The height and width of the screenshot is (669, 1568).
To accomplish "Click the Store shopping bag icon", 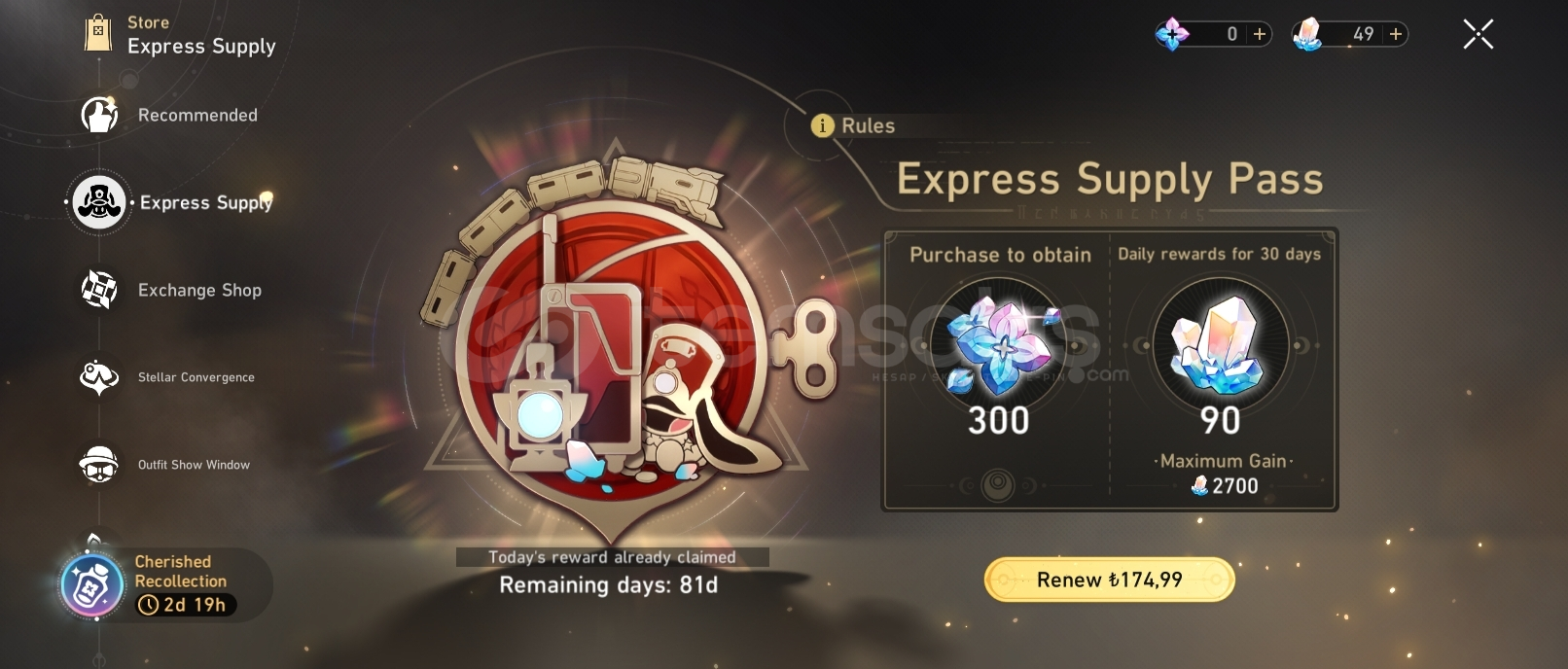I will pyautogui.click(x=97, y=34).
